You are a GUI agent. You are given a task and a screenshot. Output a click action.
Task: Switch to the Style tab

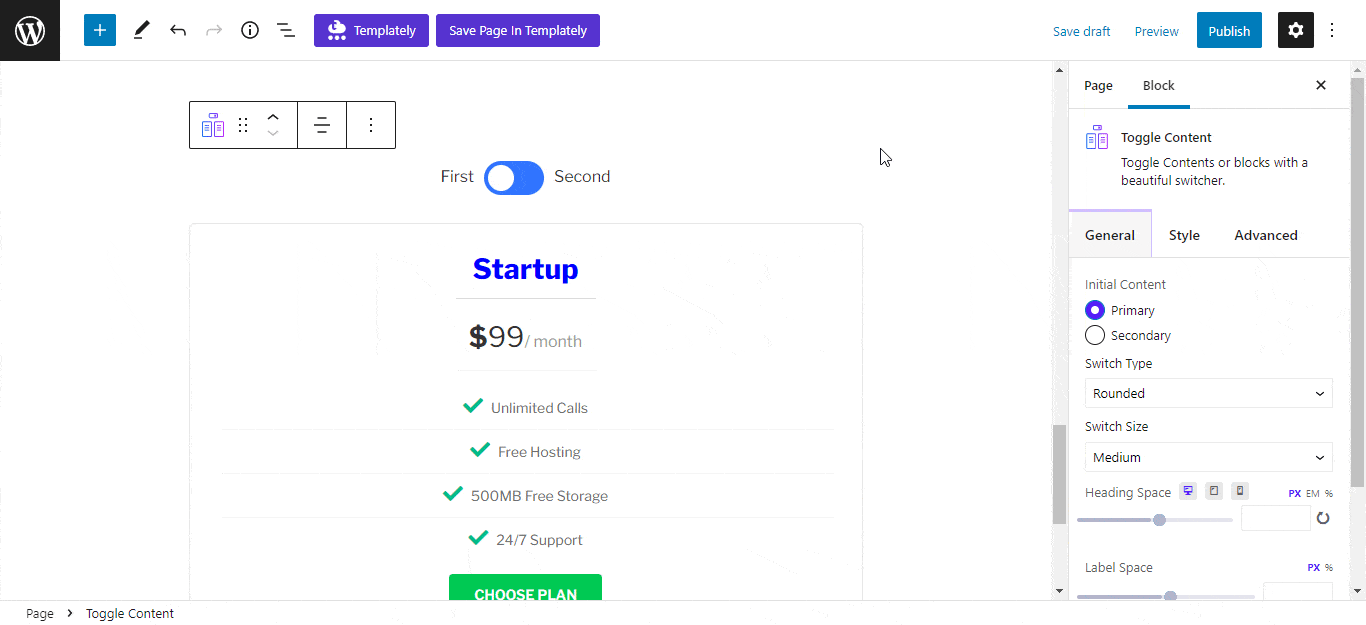(1184, 235)
